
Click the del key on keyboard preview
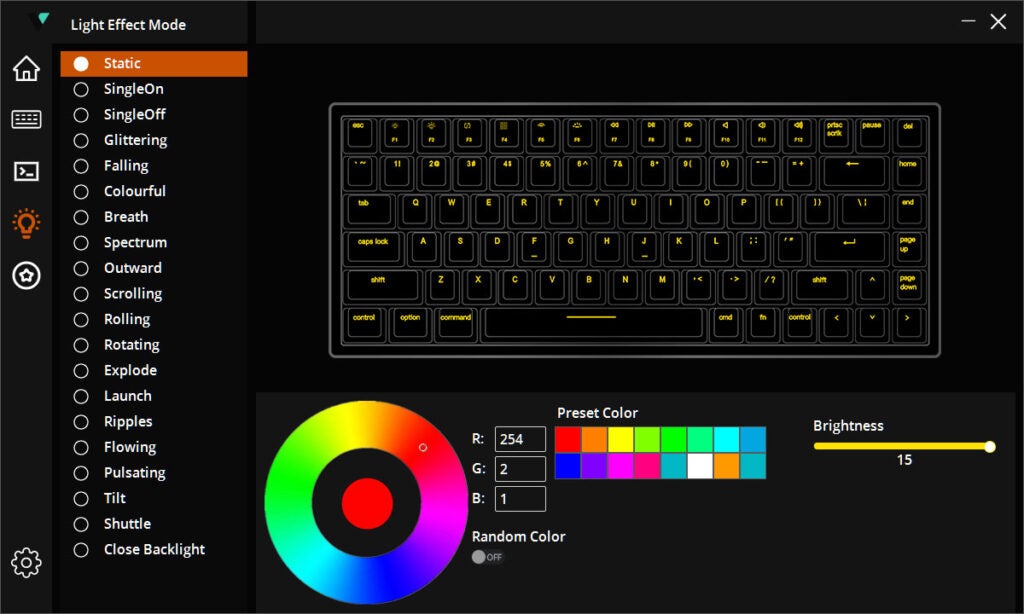(908, 133)
